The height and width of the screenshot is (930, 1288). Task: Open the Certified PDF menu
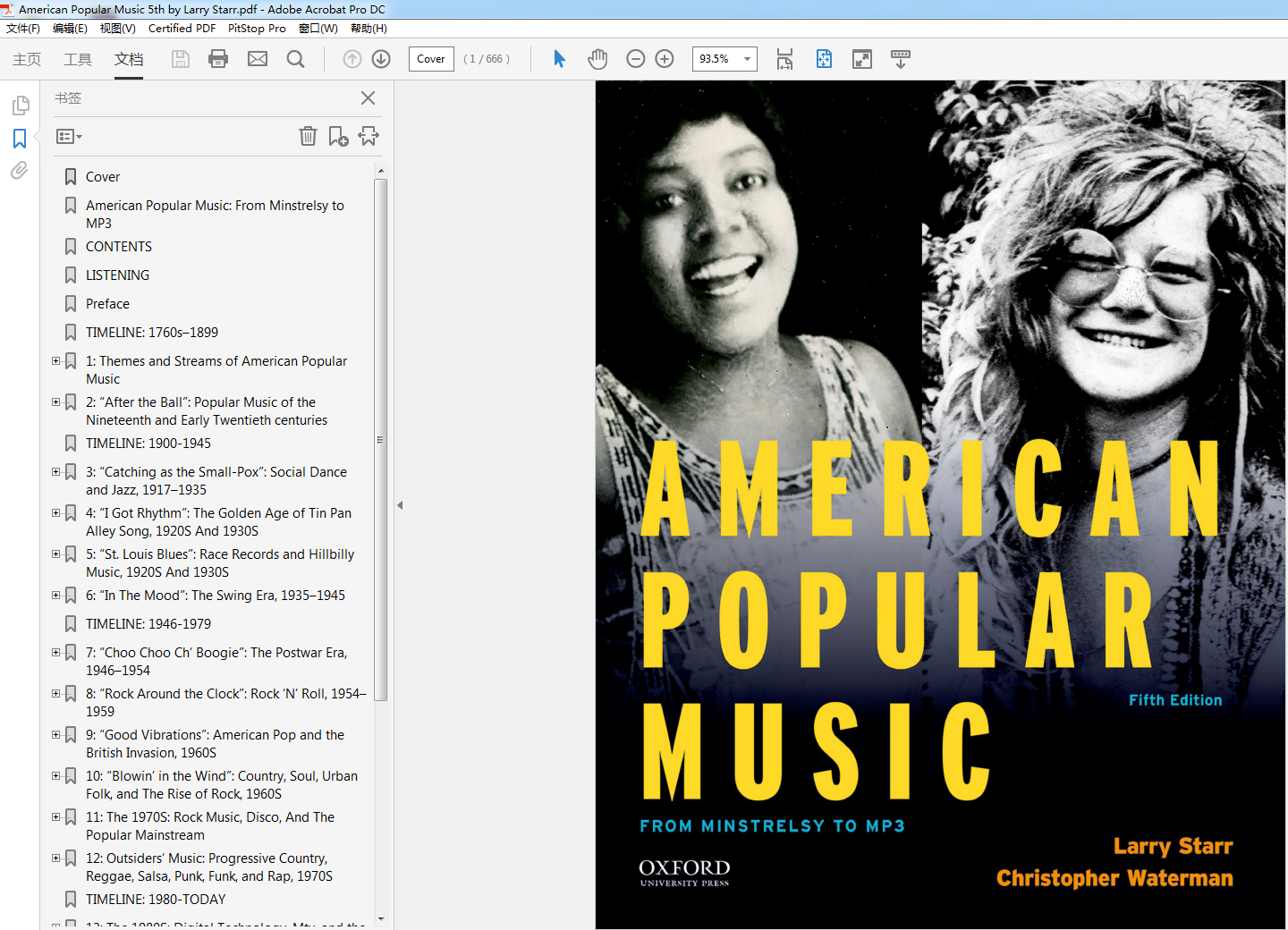click(x=182, y=29)
